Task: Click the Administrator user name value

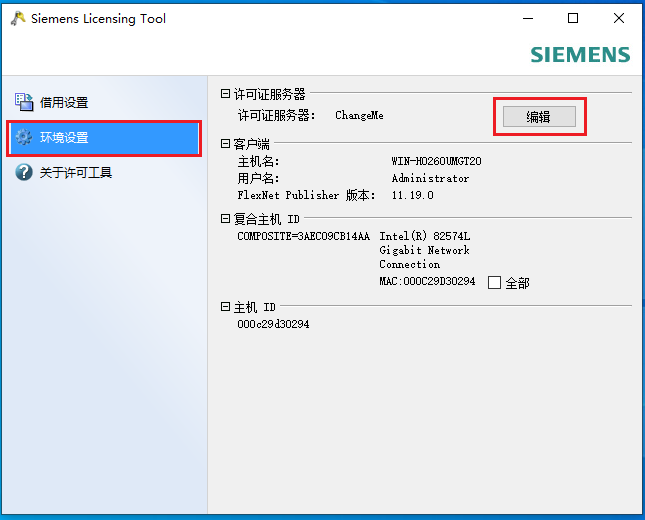Action: 430,179
